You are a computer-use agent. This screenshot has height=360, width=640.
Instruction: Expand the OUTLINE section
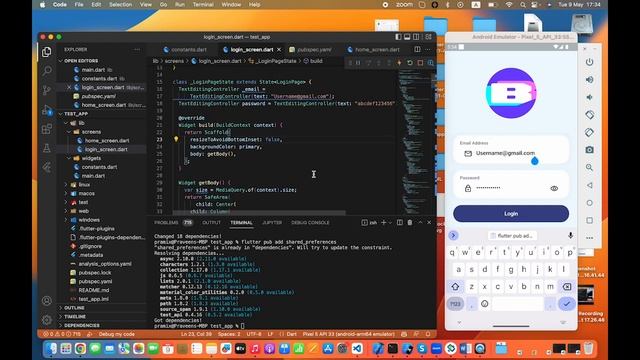(74, 308)
